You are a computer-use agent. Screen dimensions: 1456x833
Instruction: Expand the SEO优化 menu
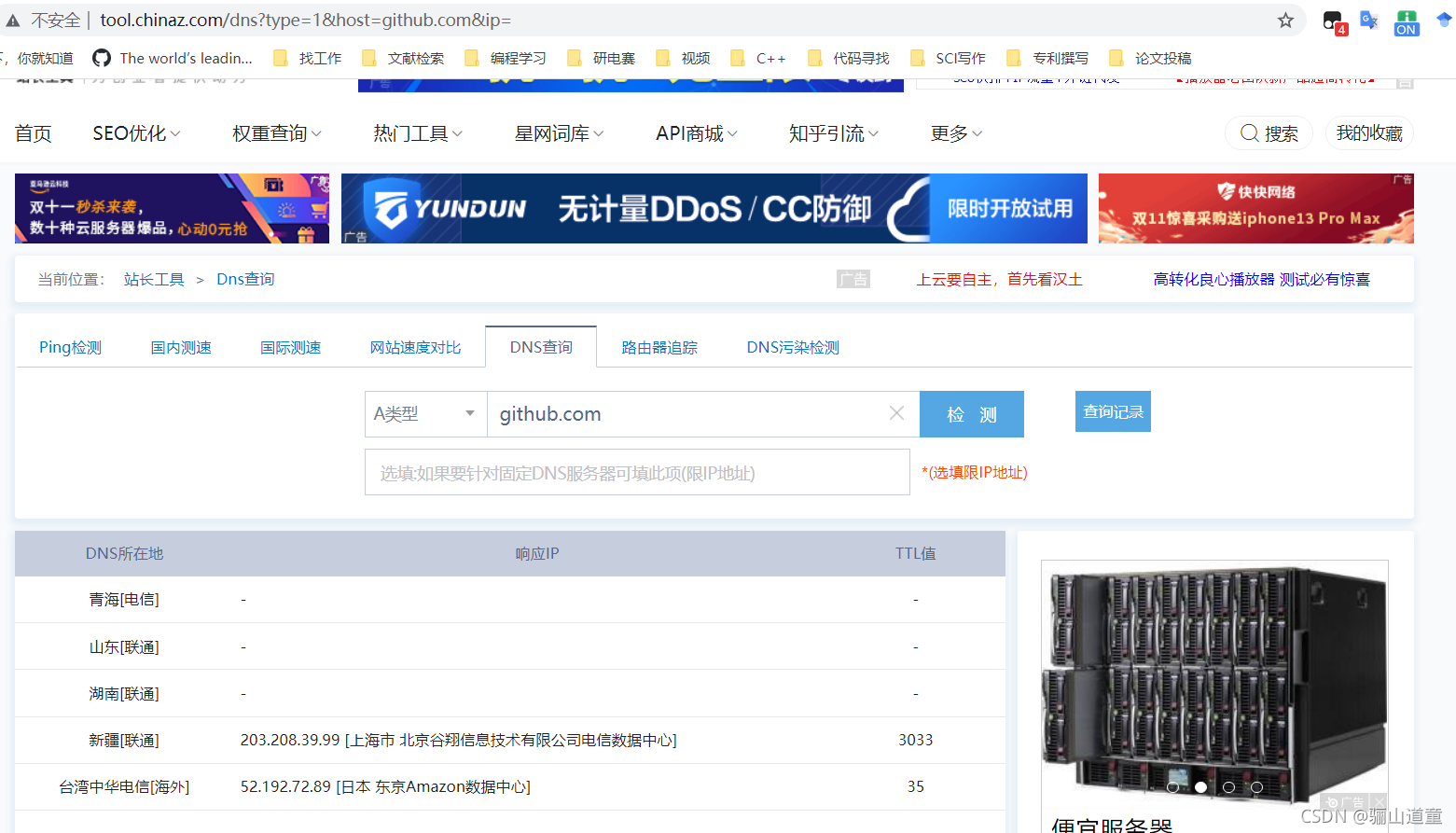(x=136, y=133)
